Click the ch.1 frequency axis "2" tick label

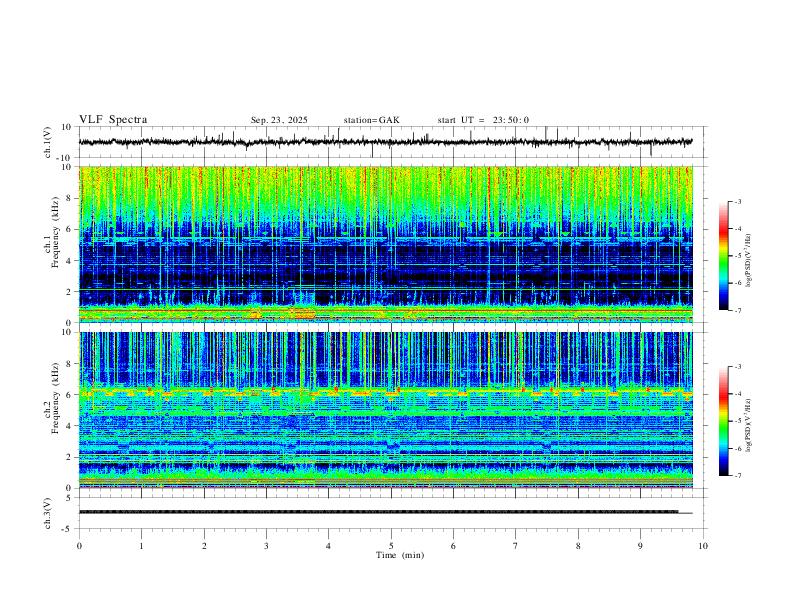pyautogui.click(x=70, y=291)
